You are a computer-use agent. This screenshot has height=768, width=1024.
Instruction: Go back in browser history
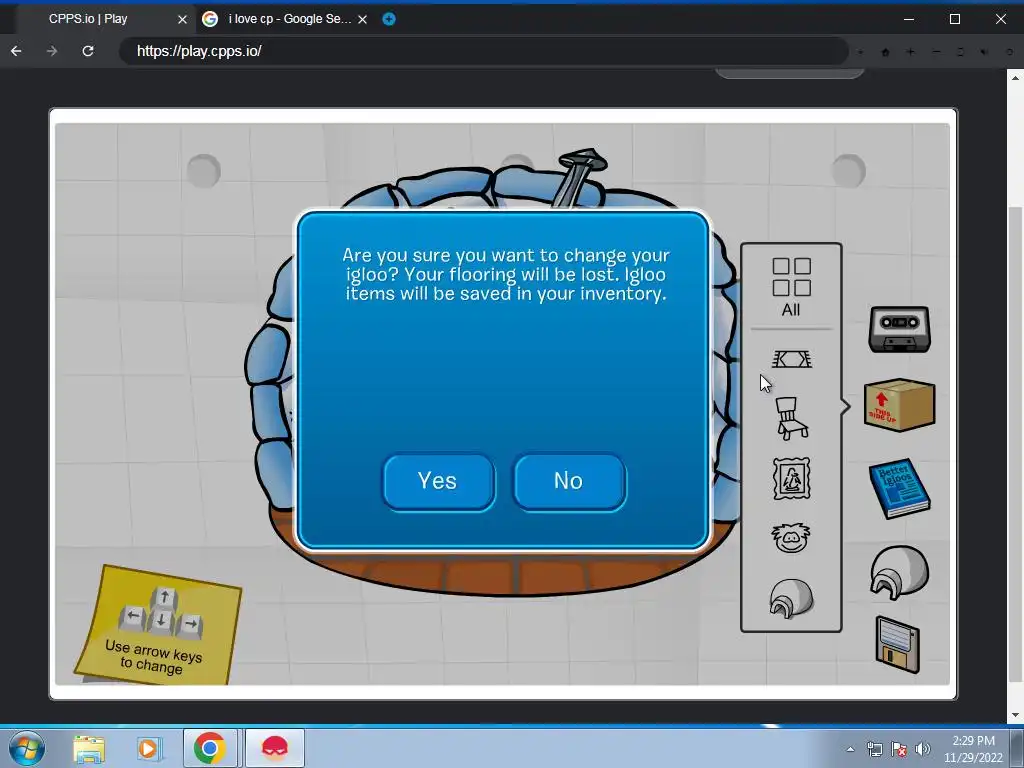[16, 51]
